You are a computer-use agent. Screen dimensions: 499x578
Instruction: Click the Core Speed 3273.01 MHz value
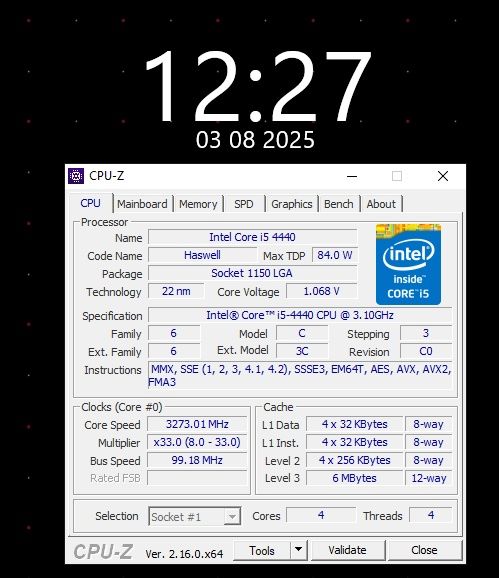(x=197, y=424)
